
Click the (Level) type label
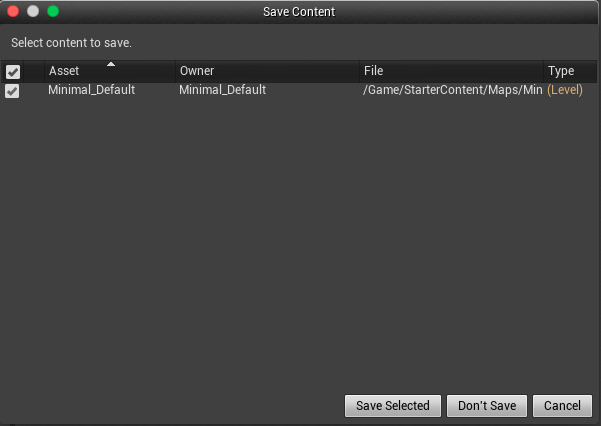(x=564, y=90)
